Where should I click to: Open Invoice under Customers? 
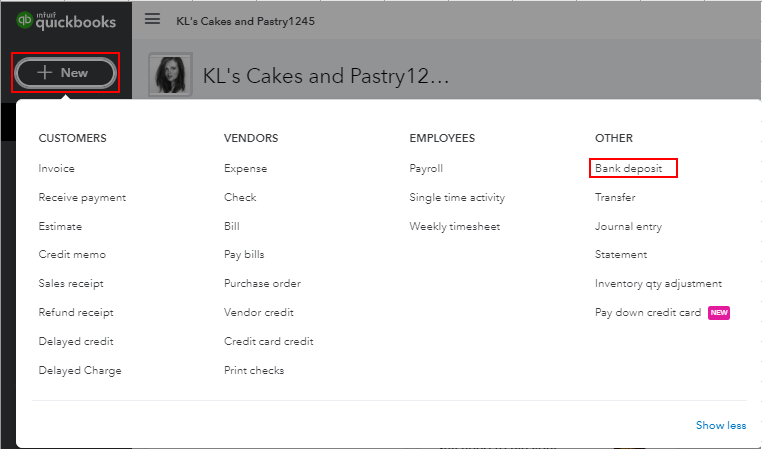56,168
